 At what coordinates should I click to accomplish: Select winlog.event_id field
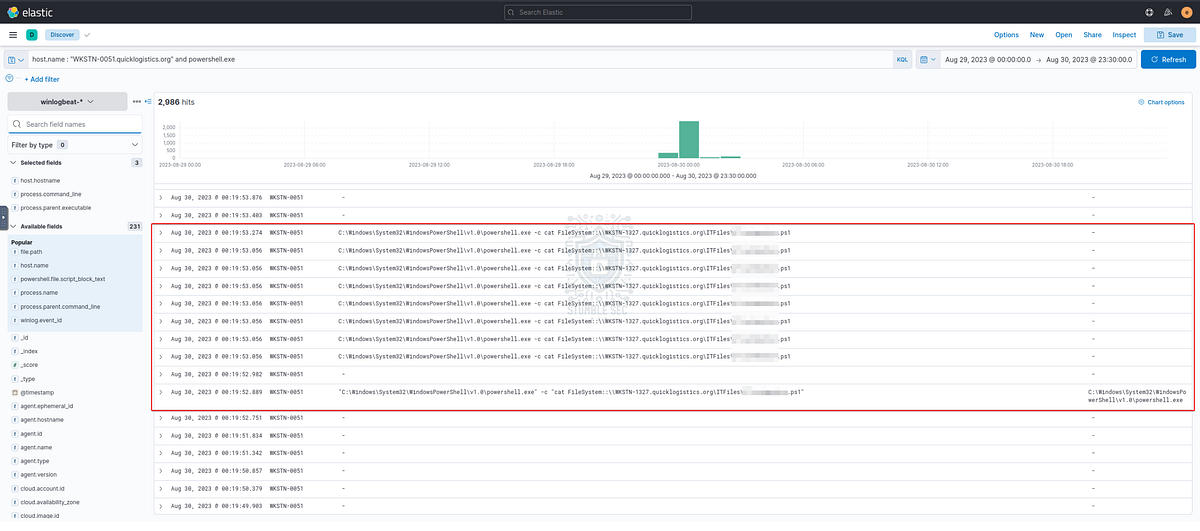[x=41, y=320]
